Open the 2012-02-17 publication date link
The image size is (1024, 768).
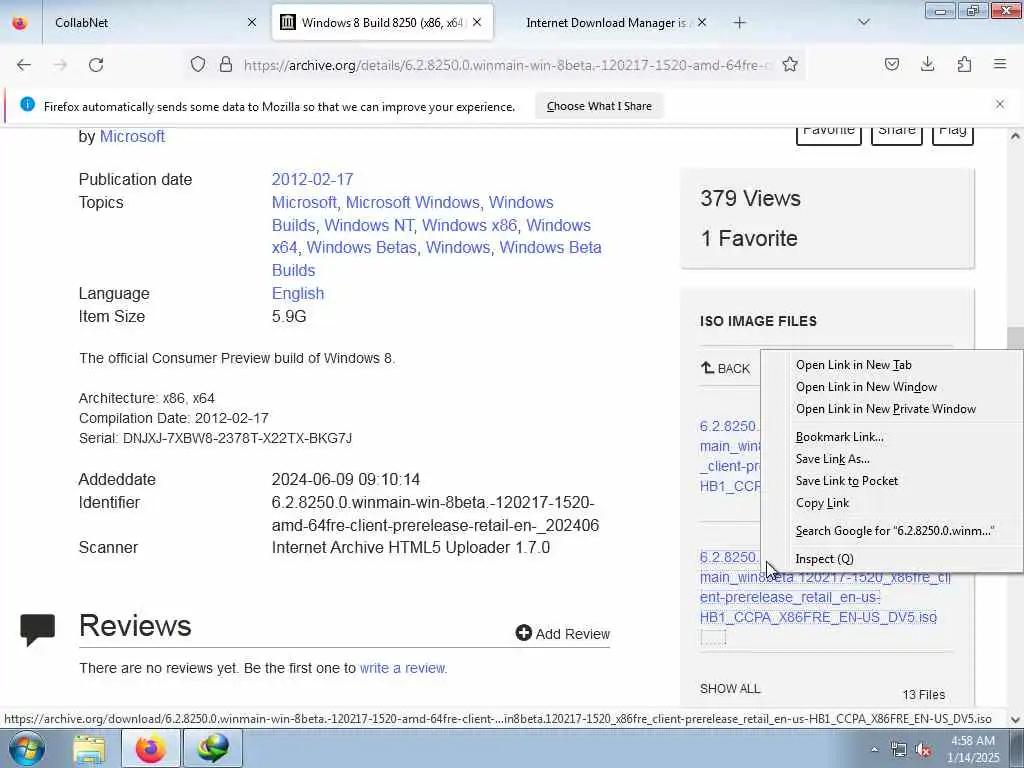312,180
